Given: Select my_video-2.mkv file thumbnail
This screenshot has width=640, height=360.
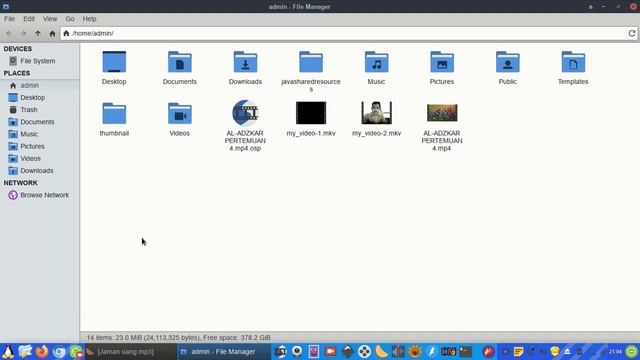Looking at the screenshot, I should click(x=376, y=113).
